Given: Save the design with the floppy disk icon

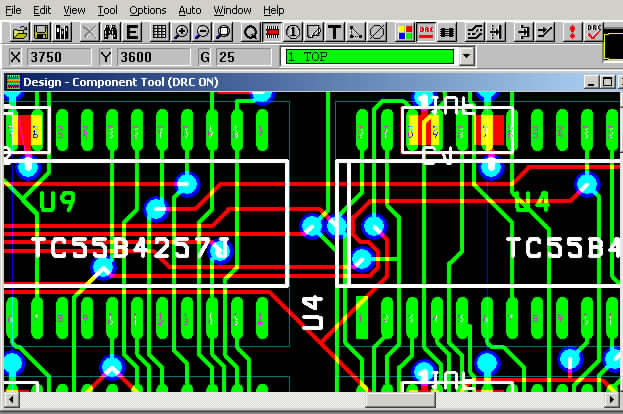Looking at the screenshot, I should pyautogui.click(x=41, y=32).
